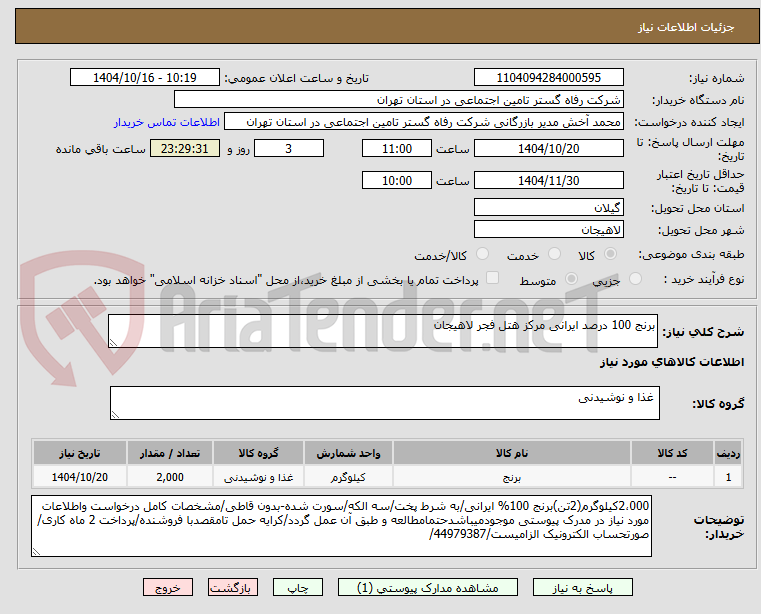
Task: Click the days remaining field showing 3
Action: 289,149
